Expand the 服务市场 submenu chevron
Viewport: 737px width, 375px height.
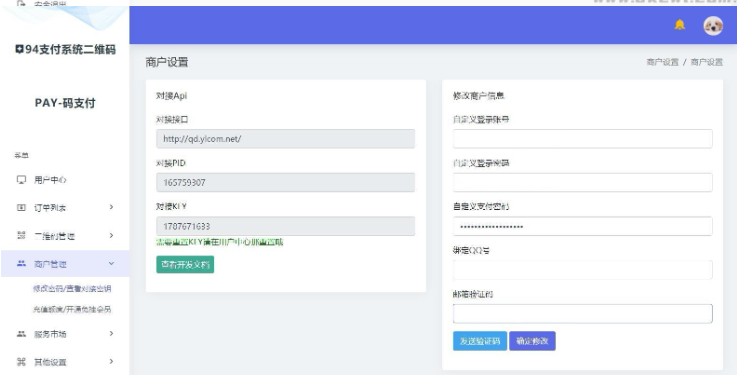pyautogui.click(x=111, y=334)
